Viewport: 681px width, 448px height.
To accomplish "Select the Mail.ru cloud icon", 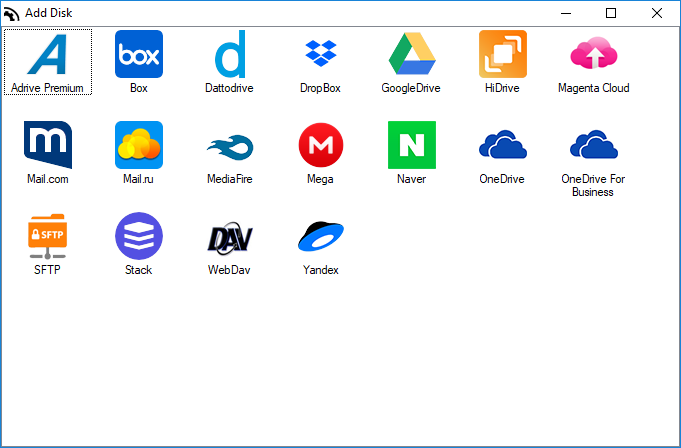I will click(x=139, y=145).
